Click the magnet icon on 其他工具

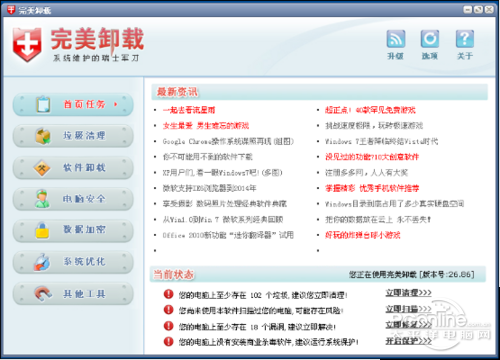point(43,294)
